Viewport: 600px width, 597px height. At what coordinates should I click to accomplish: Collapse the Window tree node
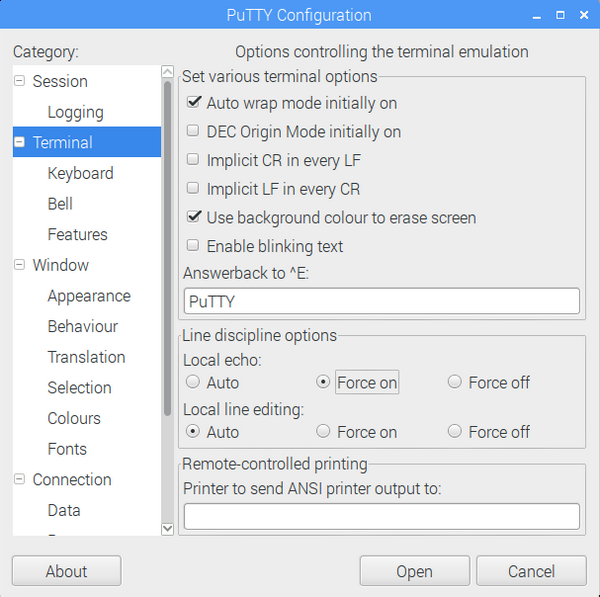19,264
